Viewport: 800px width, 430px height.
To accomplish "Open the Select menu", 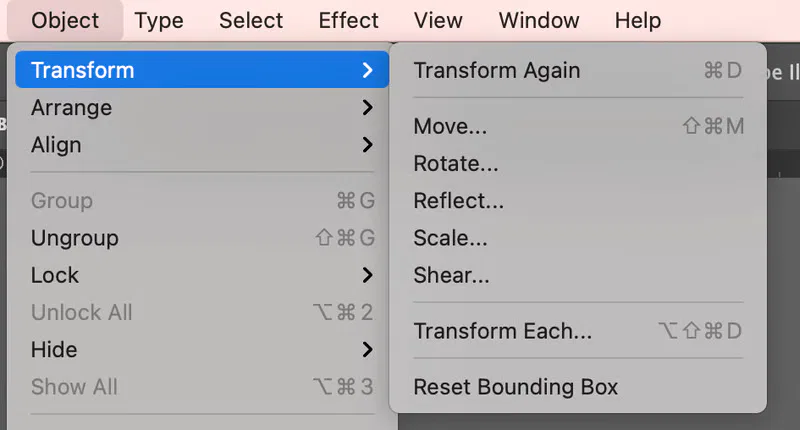I will (251, 21).
